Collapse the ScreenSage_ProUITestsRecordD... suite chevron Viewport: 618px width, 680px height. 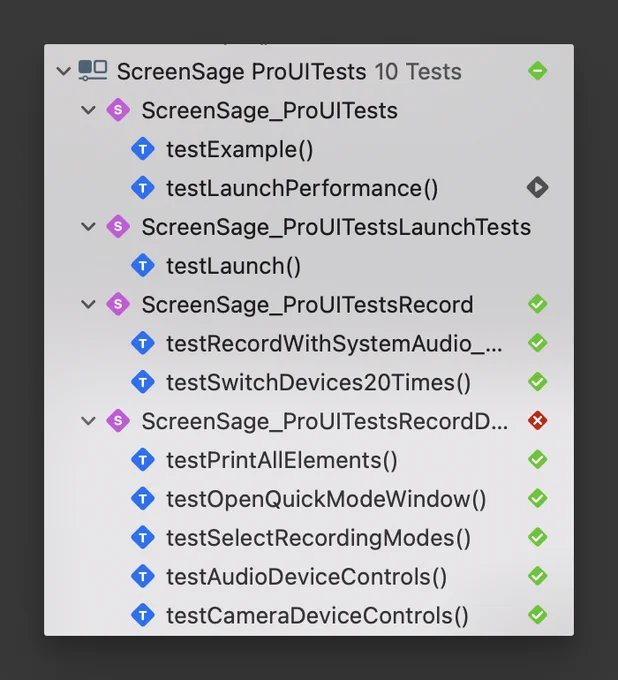tap(88, 421)
